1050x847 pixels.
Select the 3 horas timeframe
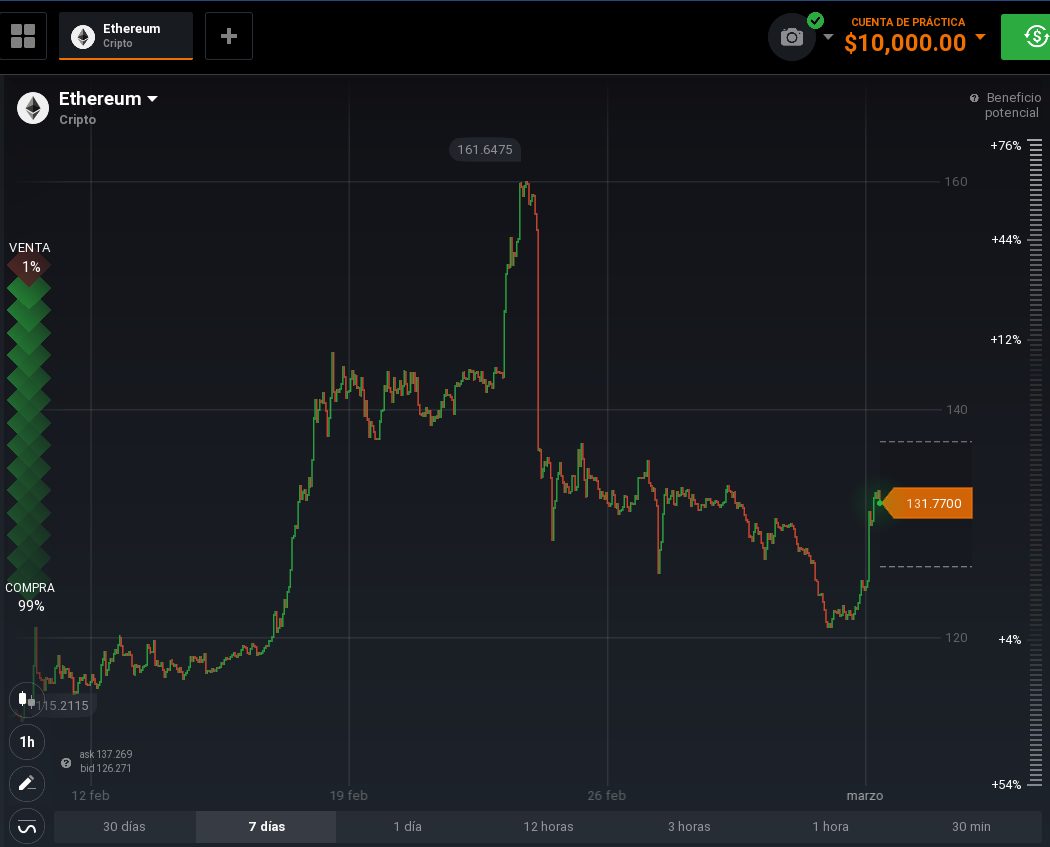[x=689, y=827]
